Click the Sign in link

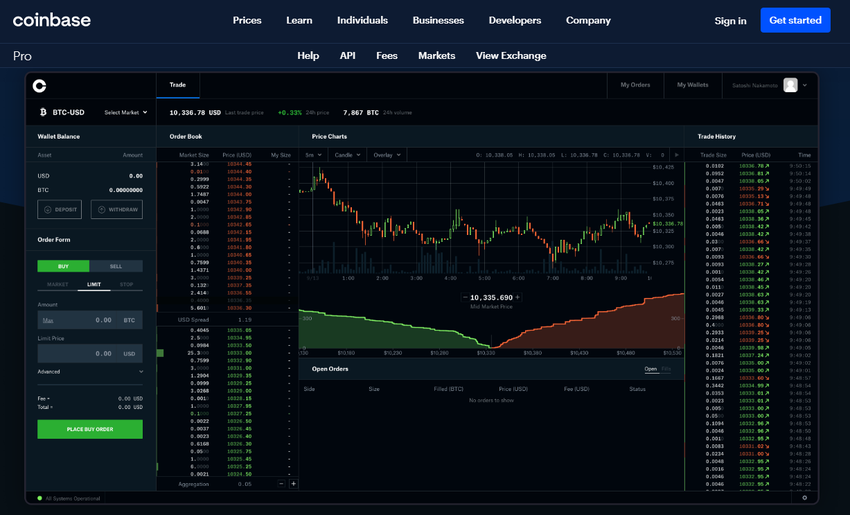(x=730, y=21)
